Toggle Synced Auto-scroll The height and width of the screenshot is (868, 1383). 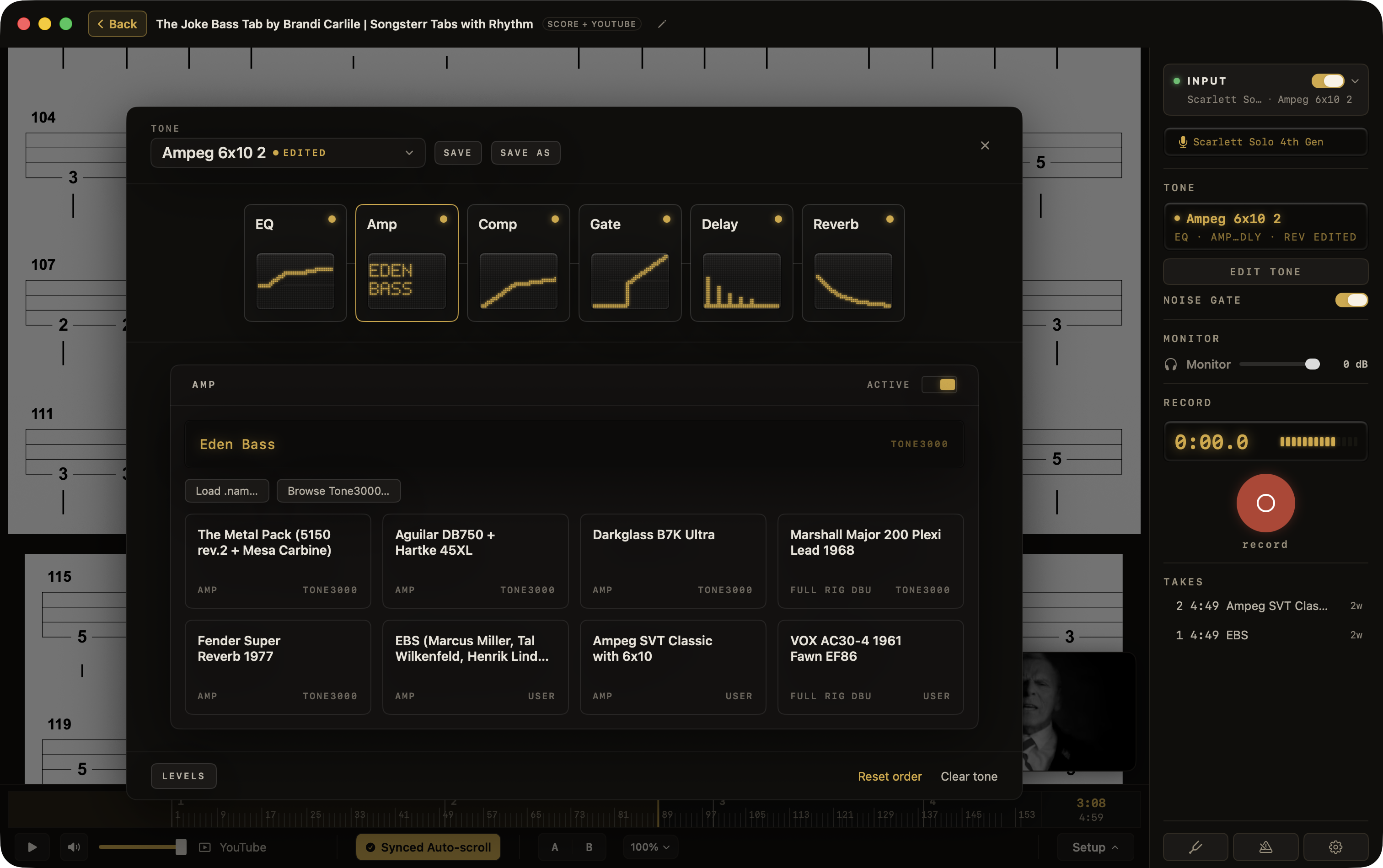click(428, 847)
